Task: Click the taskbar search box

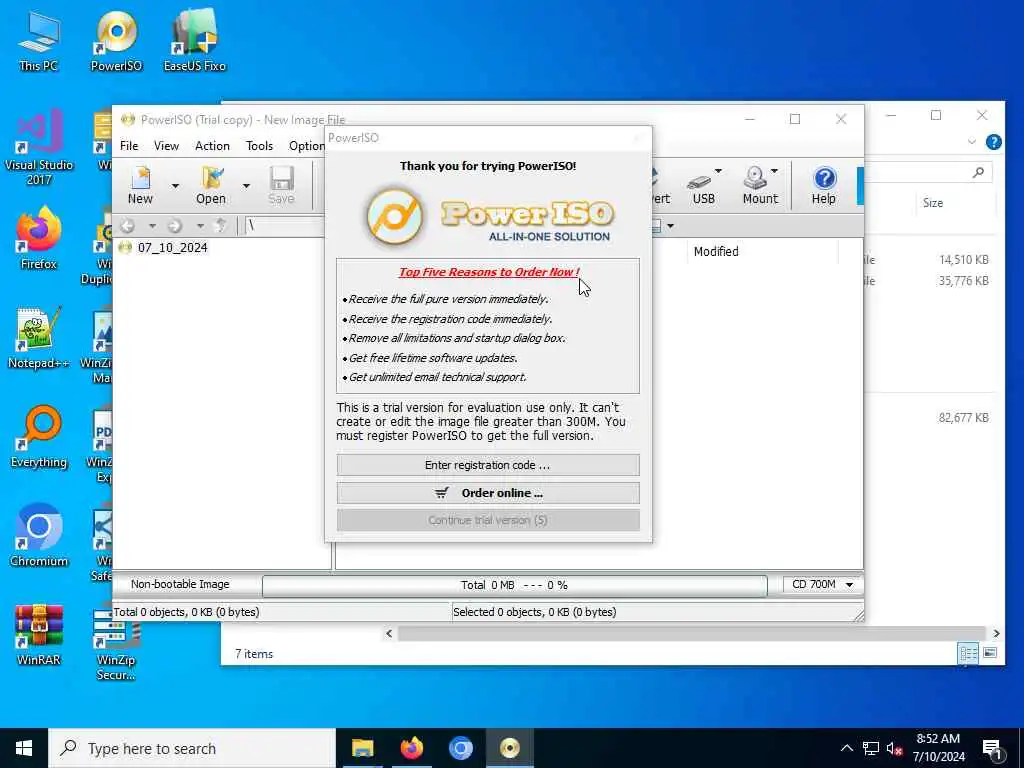Action: point(192,748)
